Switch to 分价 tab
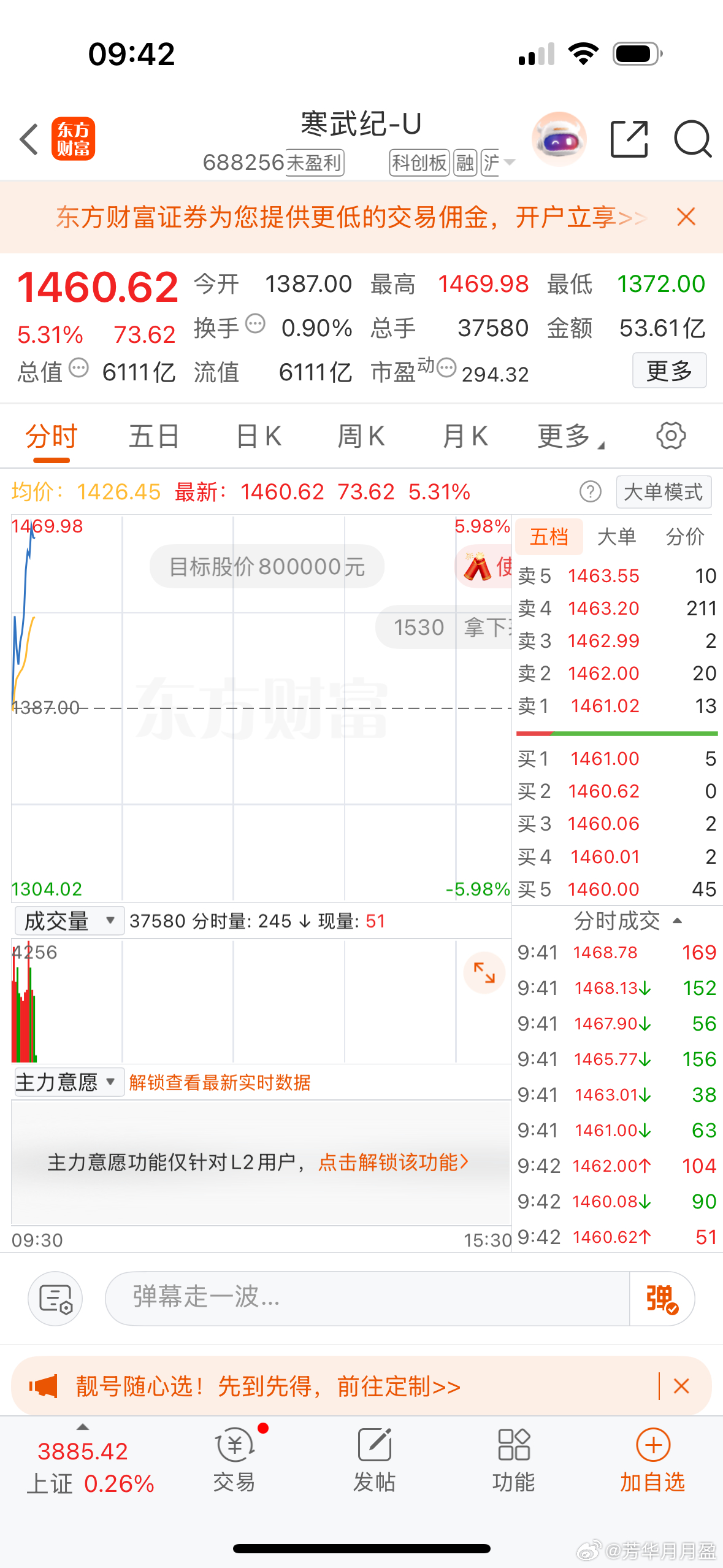The height and width of the screenshot is (1568, 723). tap(684, 537)
